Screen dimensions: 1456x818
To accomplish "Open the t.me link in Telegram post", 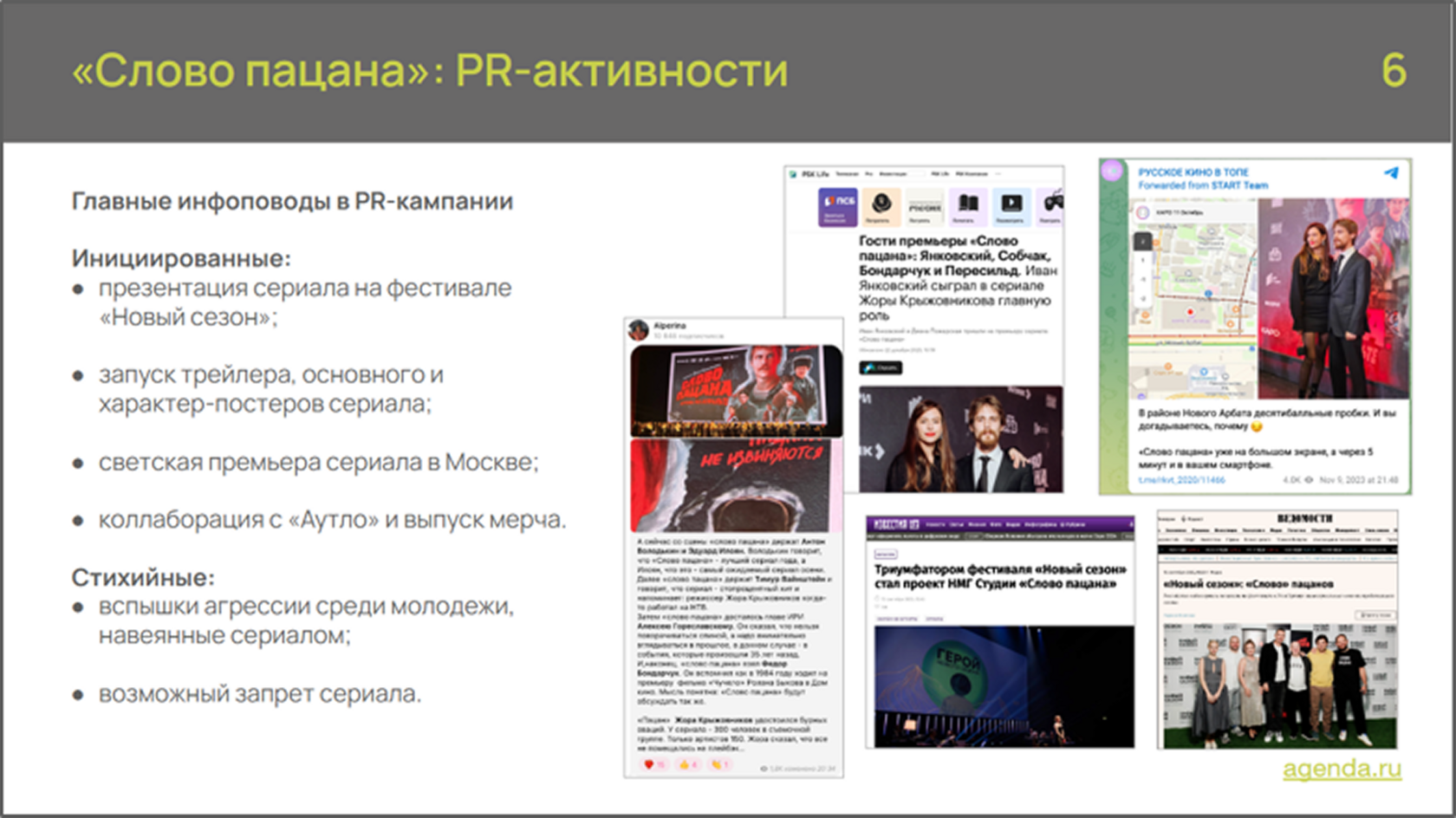I will click(1181, 479).
